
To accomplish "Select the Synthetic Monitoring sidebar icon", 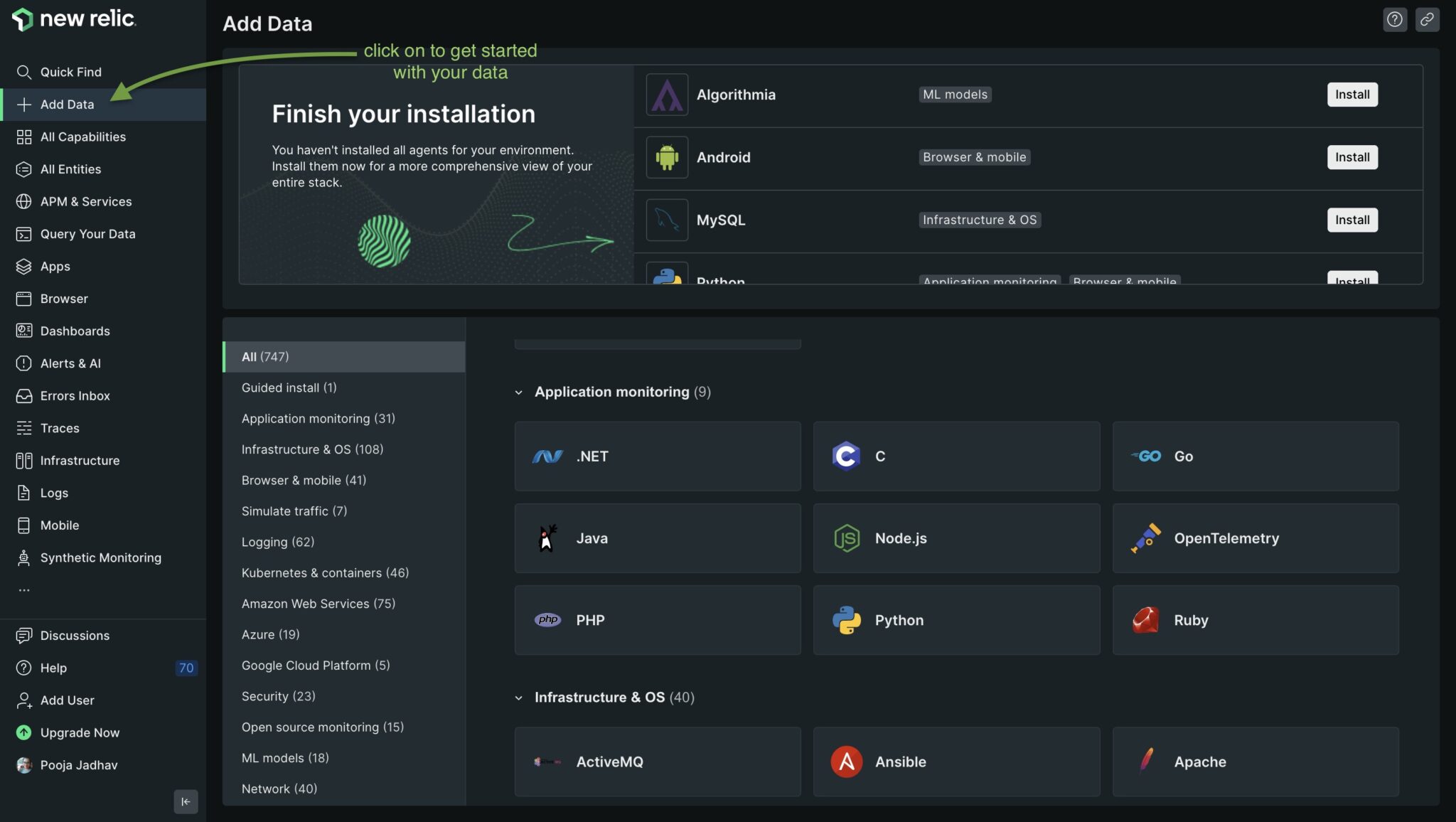I will pyautogui.click(x=24, y=557).
